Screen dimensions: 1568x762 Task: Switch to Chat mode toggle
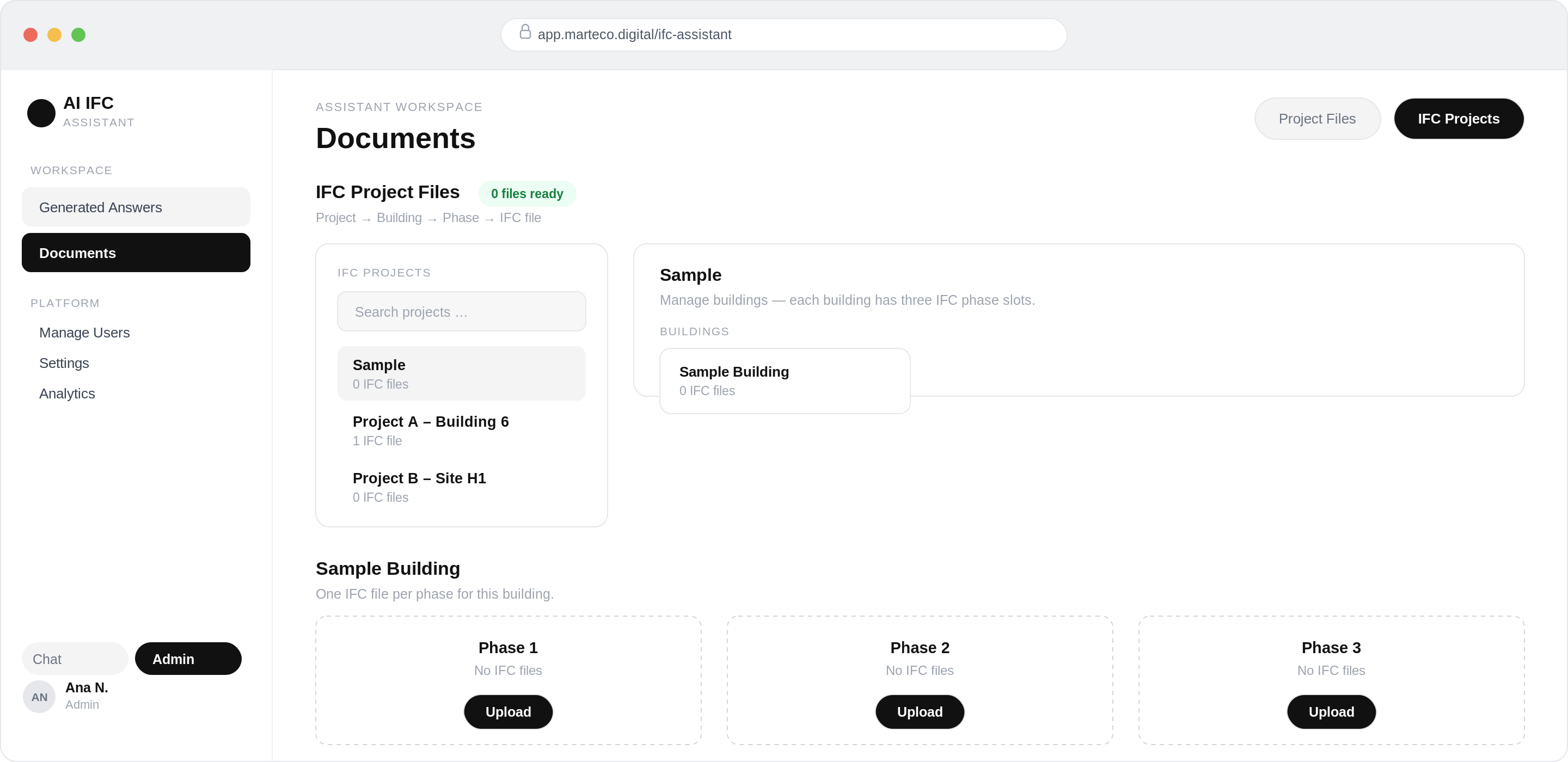(74, 659)
